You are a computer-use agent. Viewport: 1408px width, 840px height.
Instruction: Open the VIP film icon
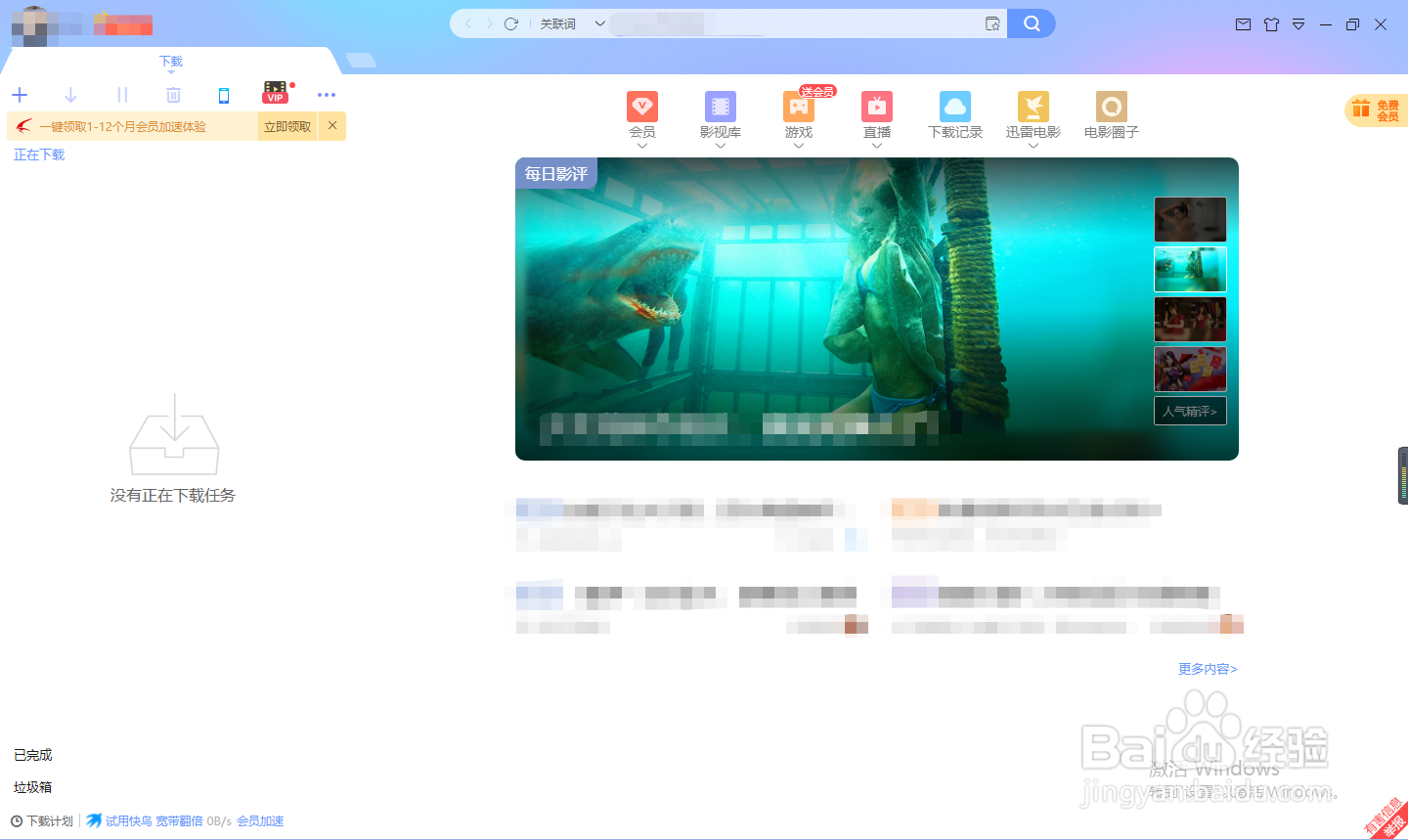point(276,93)
